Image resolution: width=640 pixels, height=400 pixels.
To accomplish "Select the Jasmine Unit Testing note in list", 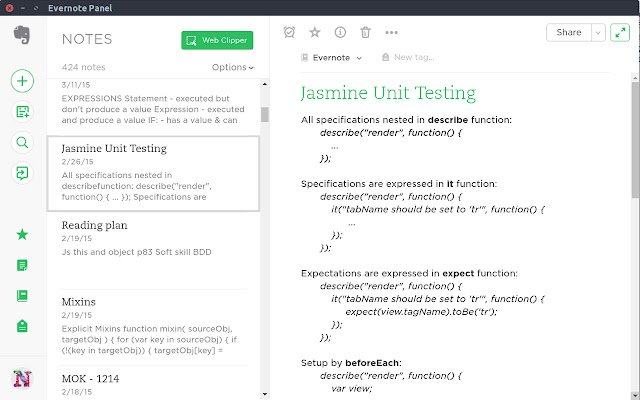I will click(x=153, y=173).
